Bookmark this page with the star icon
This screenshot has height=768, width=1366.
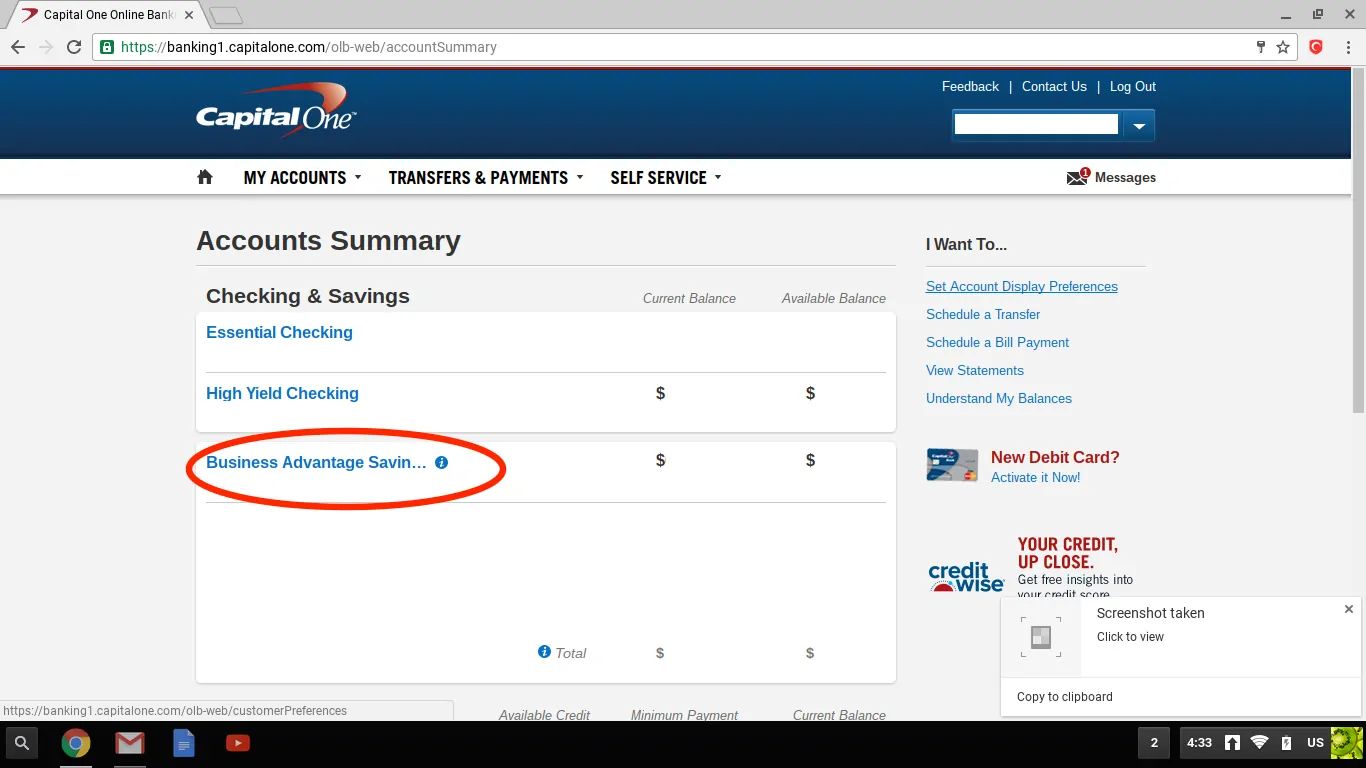click(1283, 47)
